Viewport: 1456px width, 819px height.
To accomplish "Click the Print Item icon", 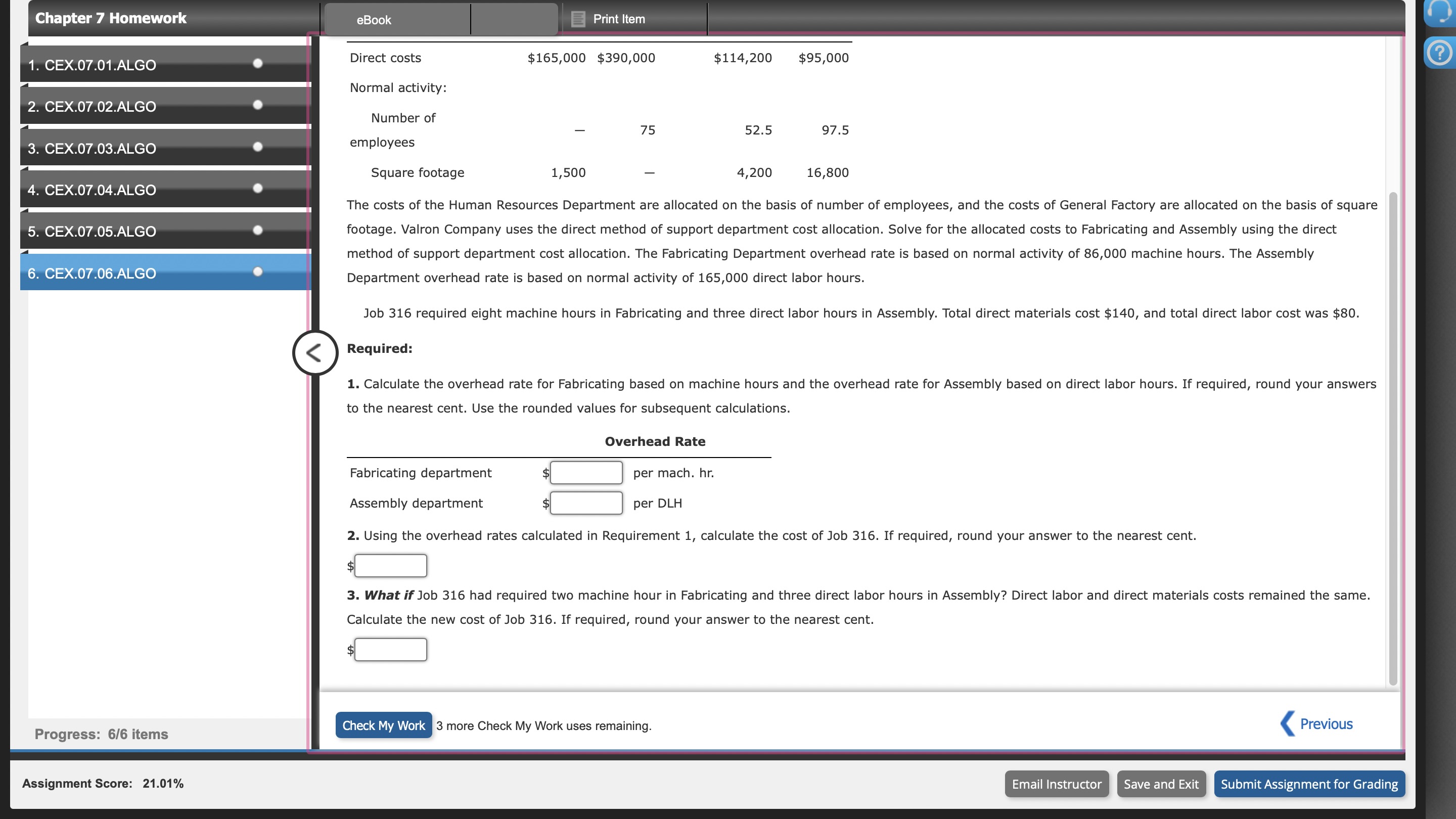I will click(x=578, y=19).
